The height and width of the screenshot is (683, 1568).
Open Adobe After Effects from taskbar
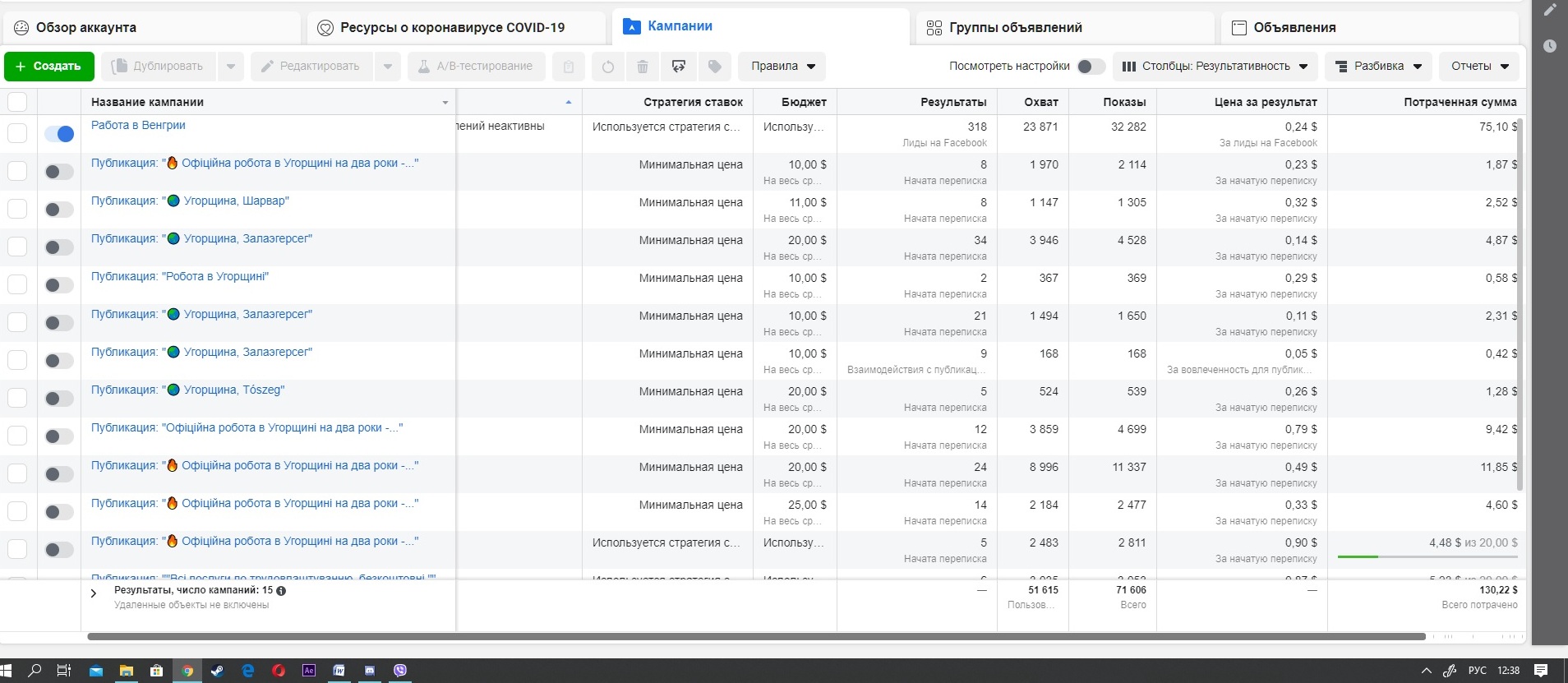click(x=309, y=671)
